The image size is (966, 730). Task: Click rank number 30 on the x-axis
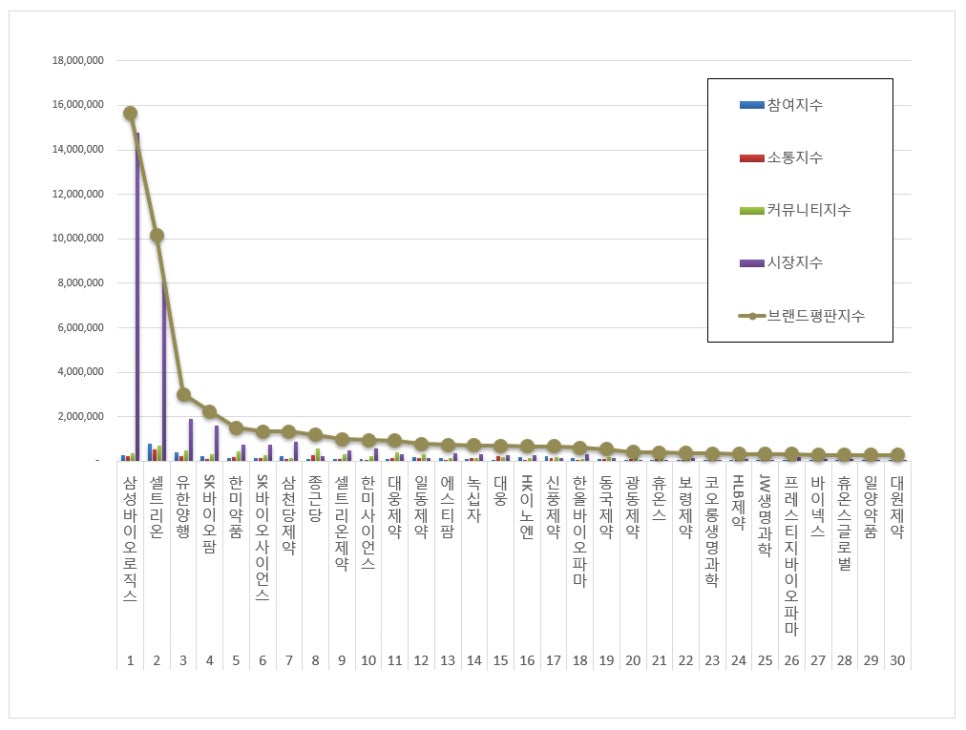[897, 661]
